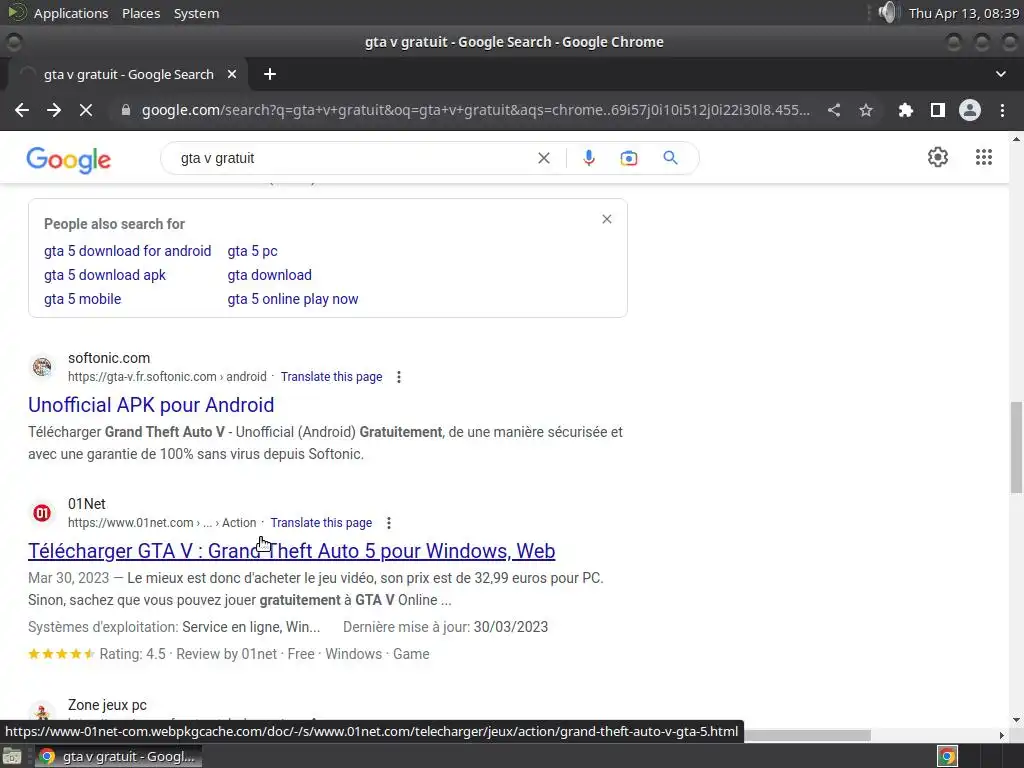The height and width of the screenshot is (768, 1024).
Task: Open the Places menu
Action: (x=141, y=13)
